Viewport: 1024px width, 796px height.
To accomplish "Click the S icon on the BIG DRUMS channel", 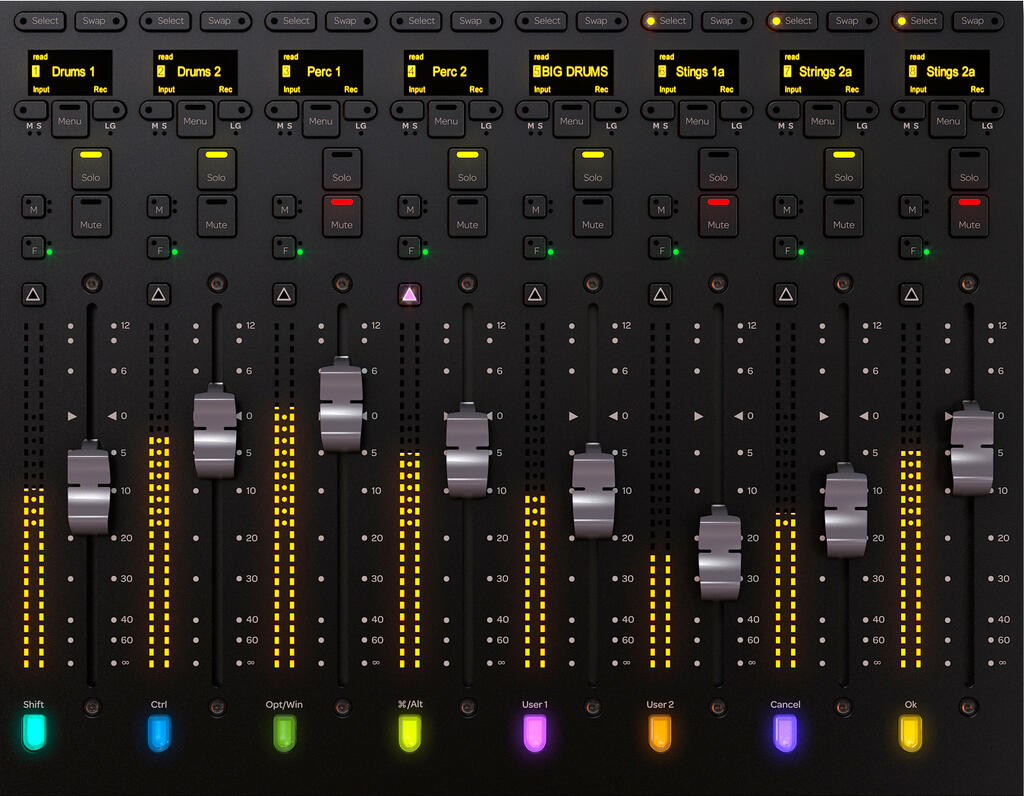I will point(540,127).
